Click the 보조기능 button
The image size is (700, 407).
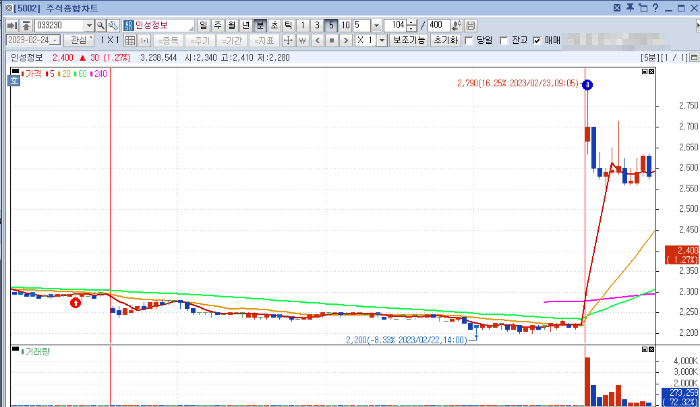click(409, 41)
